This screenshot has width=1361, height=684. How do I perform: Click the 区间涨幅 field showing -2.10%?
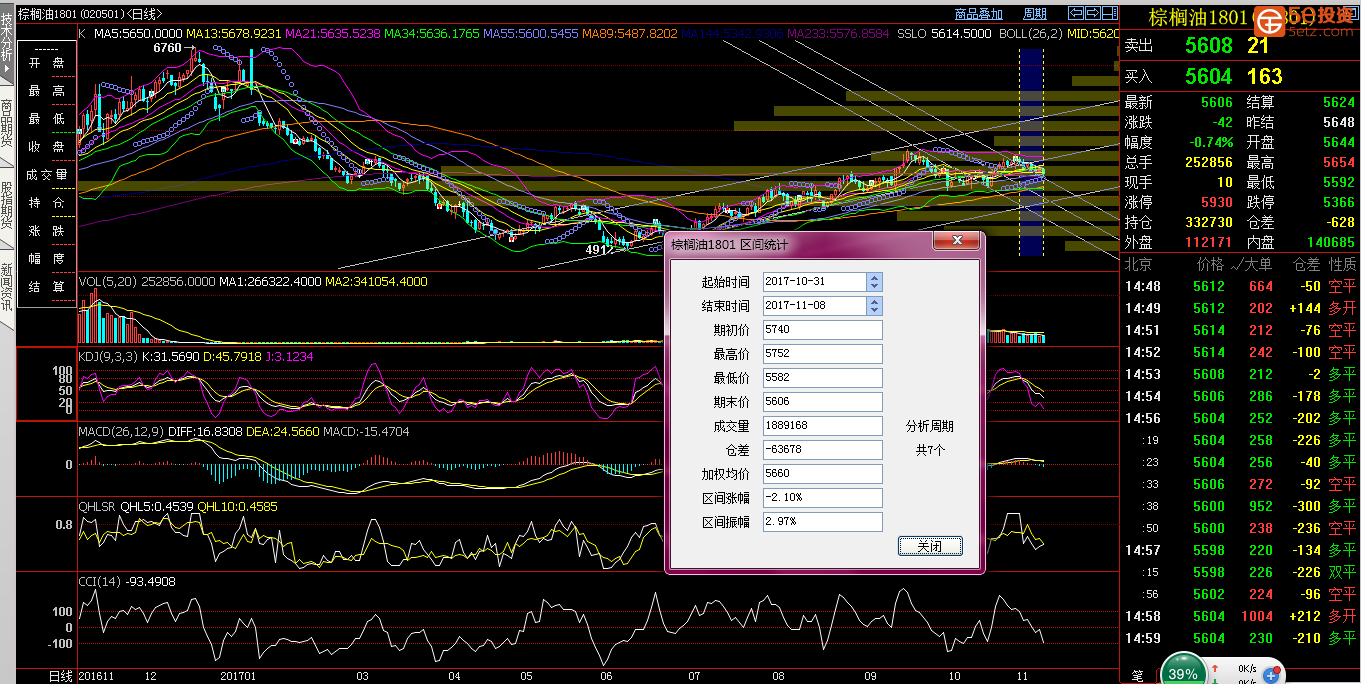[x=822, y=498]
